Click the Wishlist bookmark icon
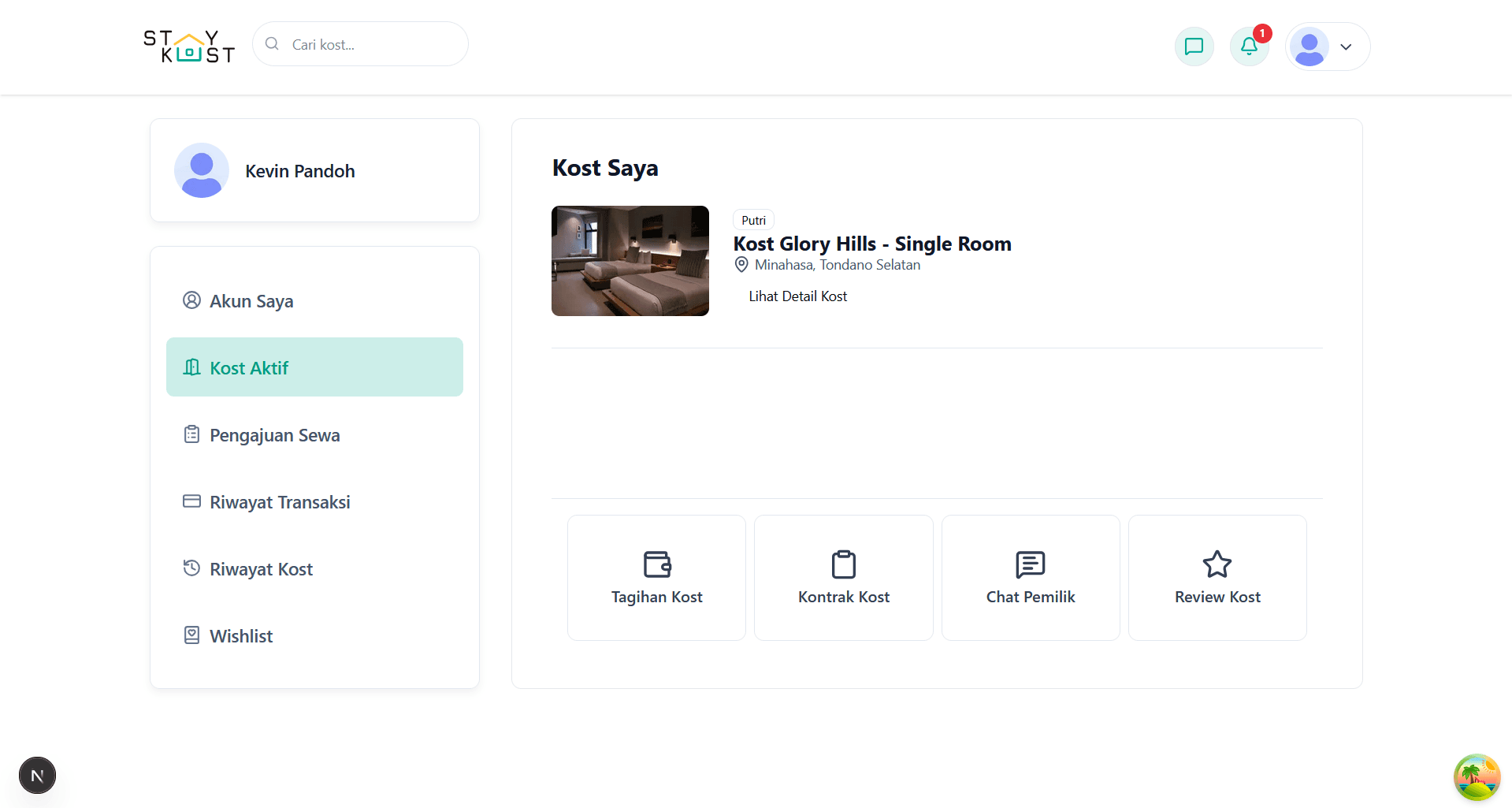The image size is (1512, 808). (191, 635)
